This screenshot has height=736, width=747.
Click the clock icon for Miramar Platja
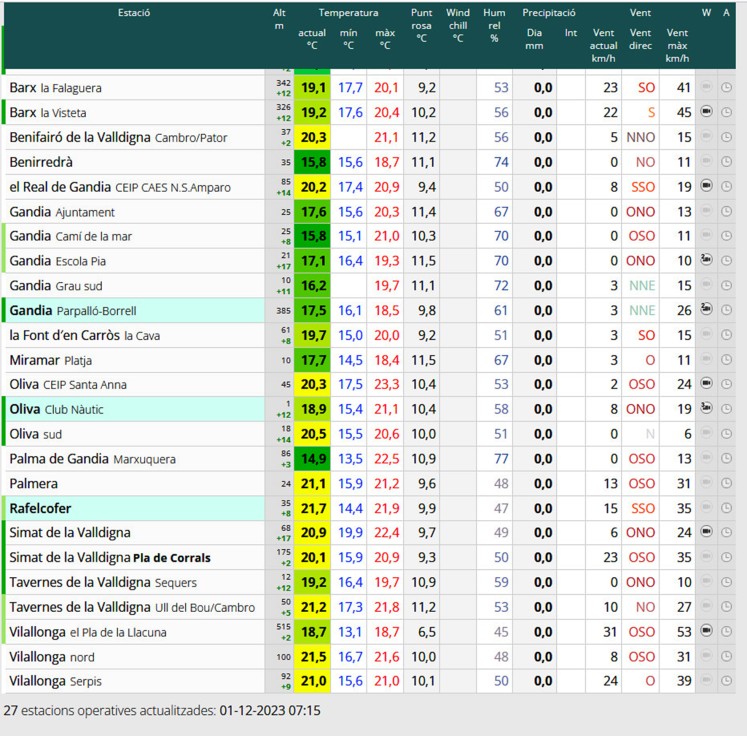[x=727, y=360]
